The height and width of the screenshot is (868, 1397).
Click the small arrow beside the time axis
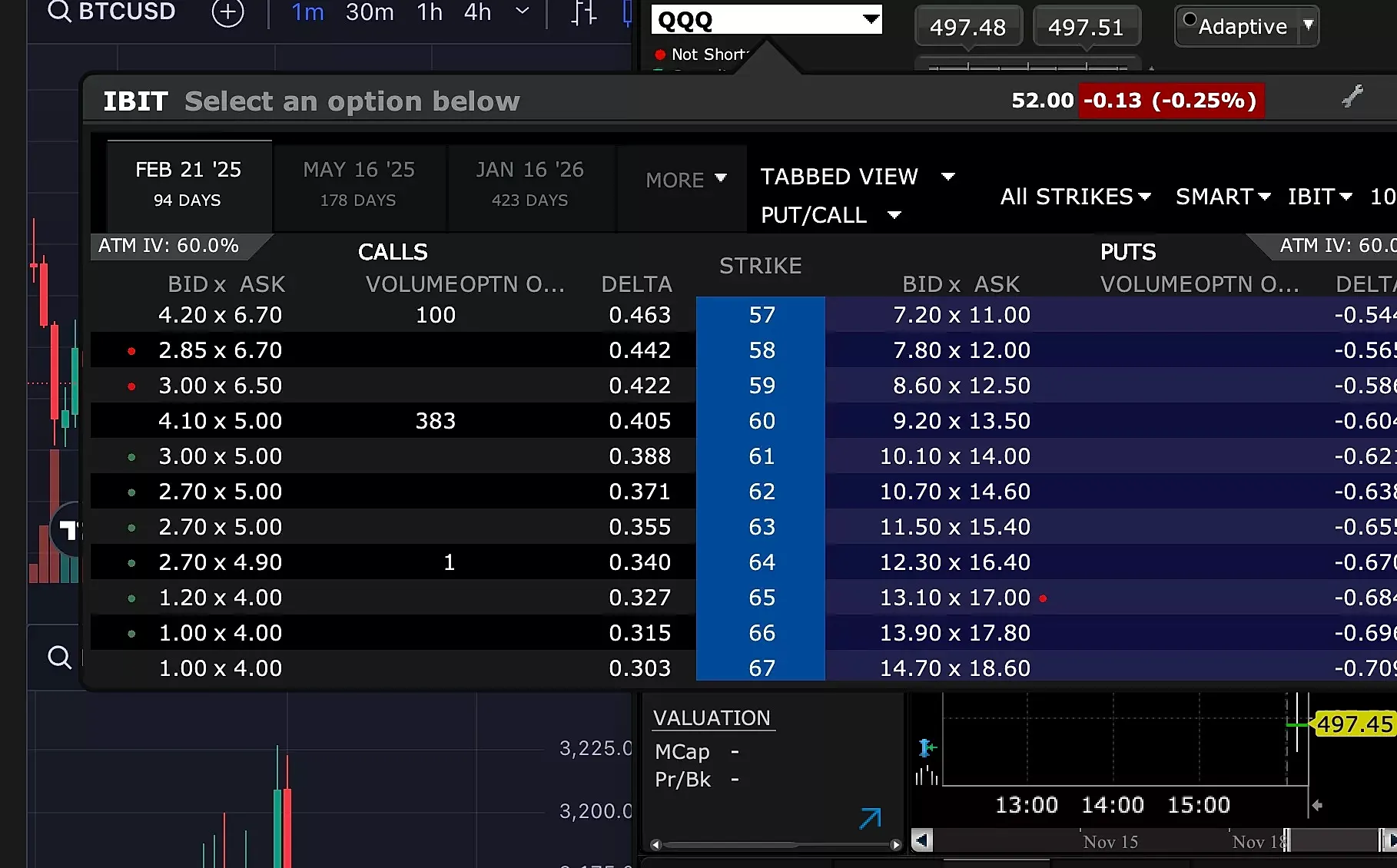(x=1317, y=805)
